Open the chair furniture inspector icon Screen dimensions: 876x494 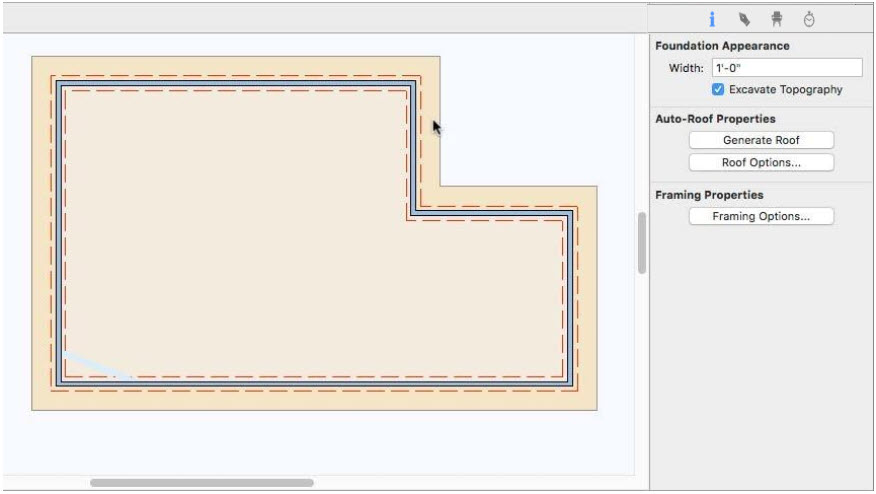pos(777,20)
